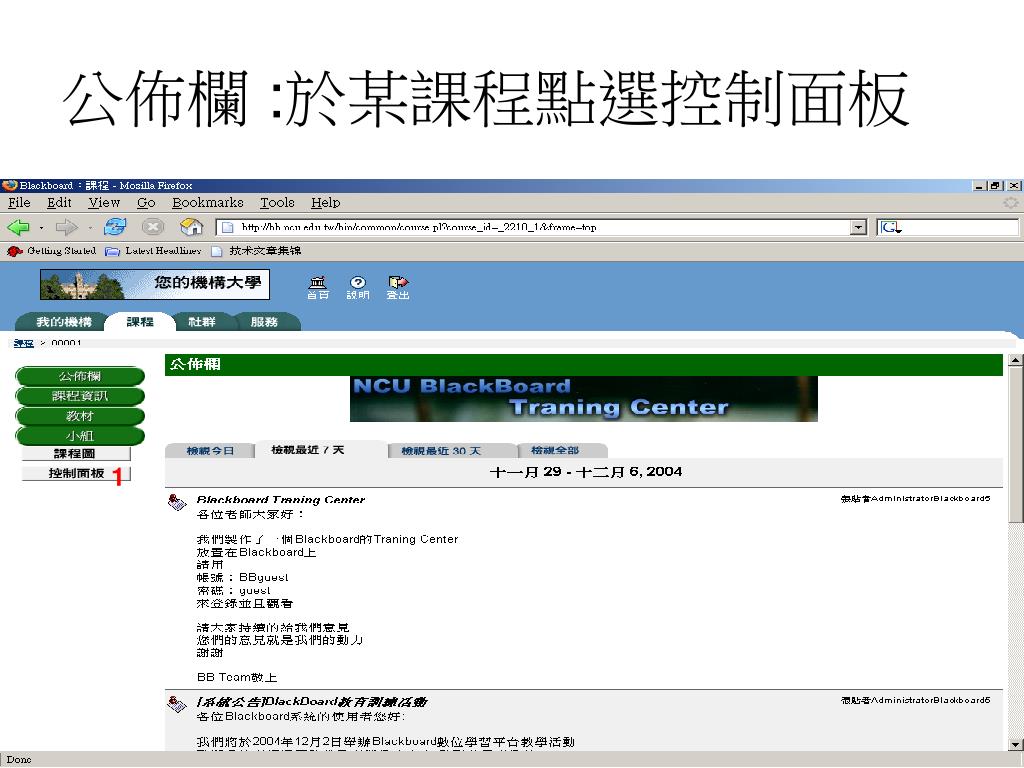Click the Firefox Forward arrow button
This screenshot has width=1024, height=768.
(x=66, y=227)
